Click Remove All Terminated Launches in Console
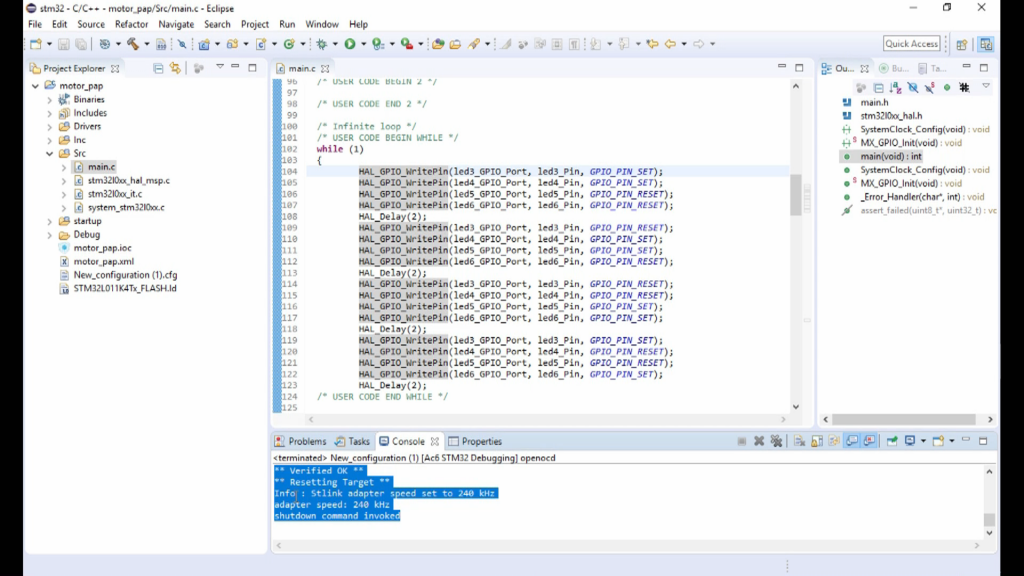Screen dimensions: 1024x576 click(x=776, y=441)
